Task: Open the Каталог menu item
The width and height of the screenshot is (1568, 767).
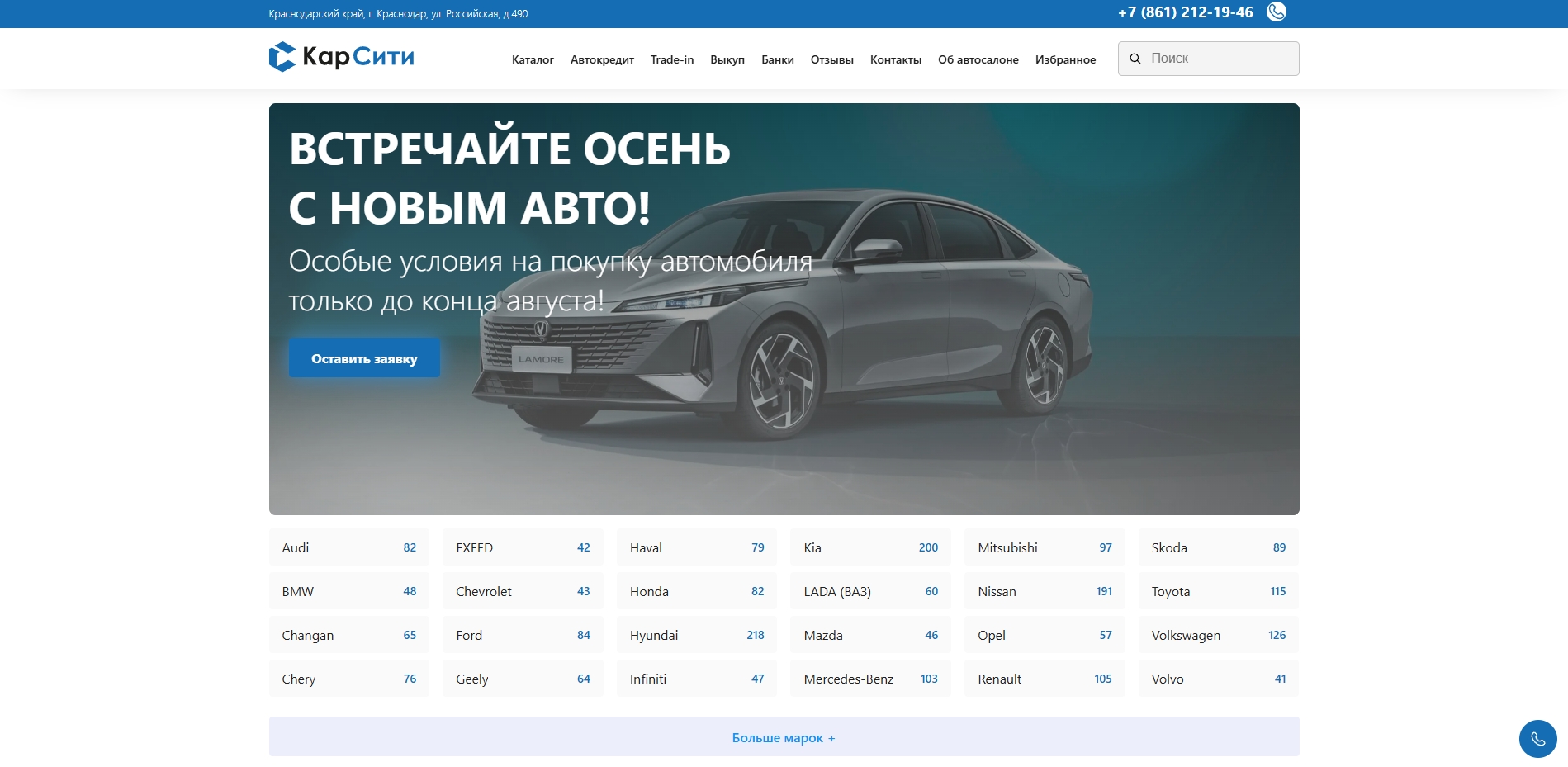Action: pos(533,59)
